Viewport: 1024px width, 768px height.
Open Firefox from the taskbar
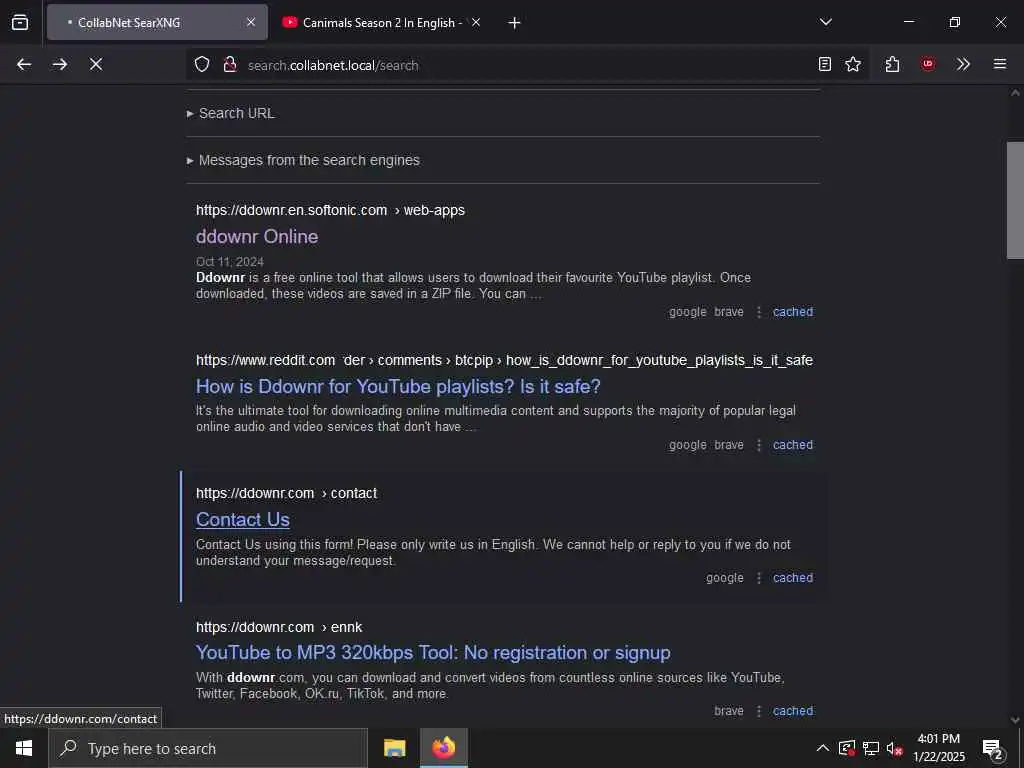pyautogui.click(x=443, y=748)
